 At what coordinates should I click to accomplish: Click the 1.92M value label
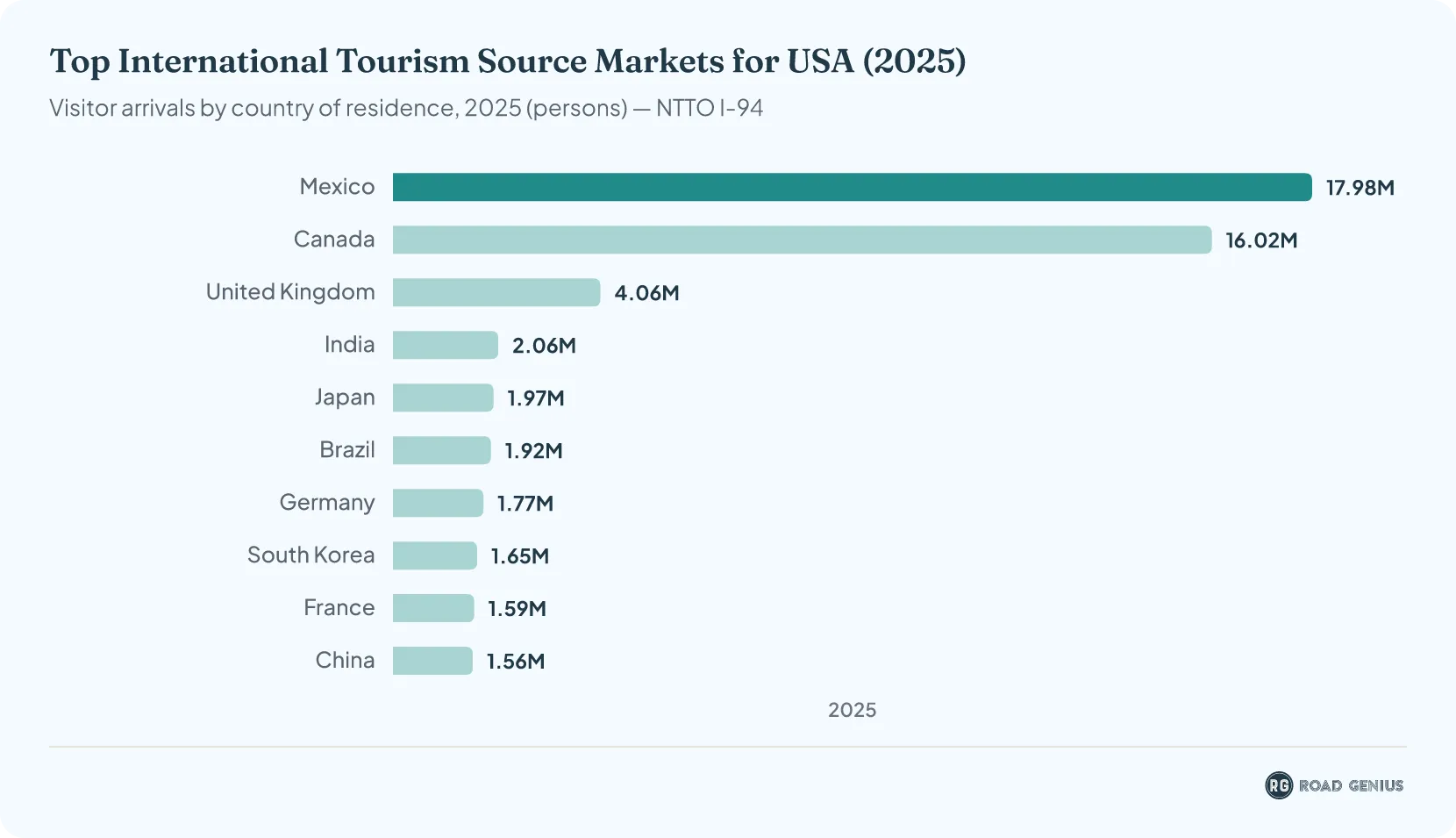533,451
